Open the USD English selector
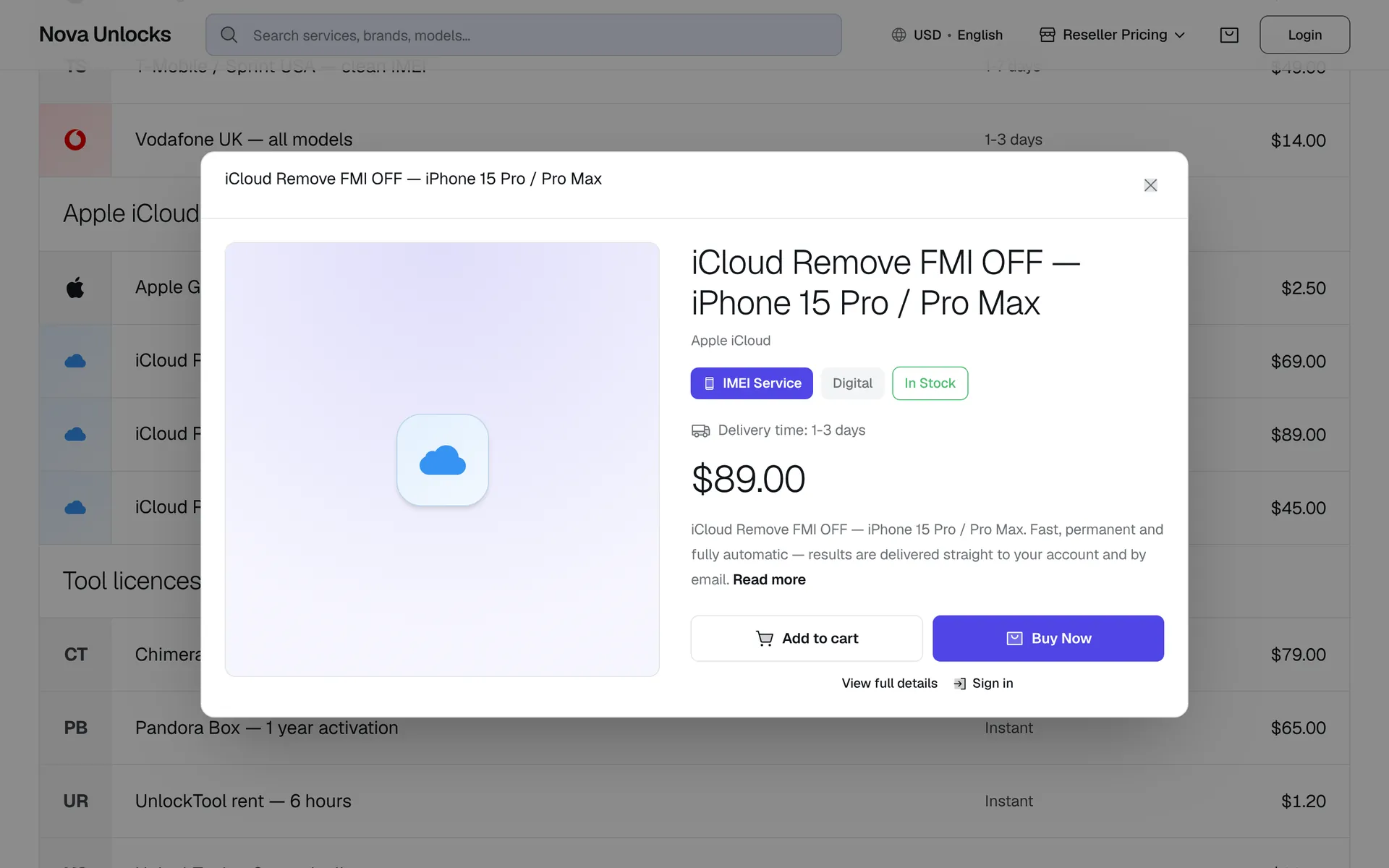1389x868 pixels. [947, 35]
